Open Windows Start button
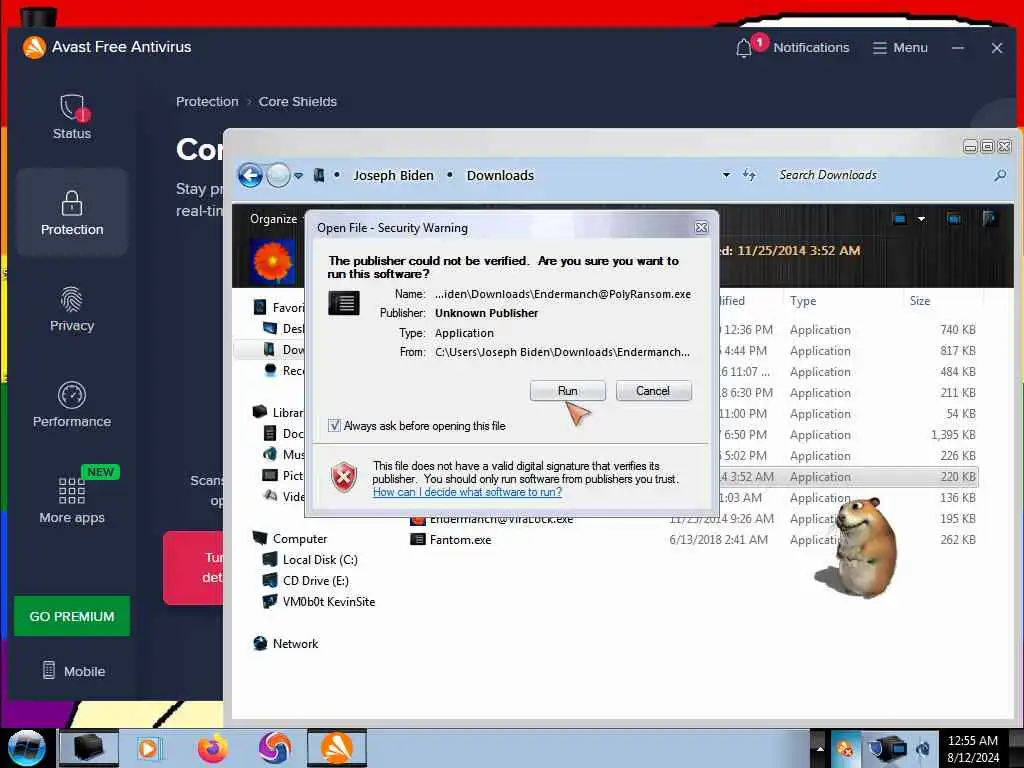Image resolution: width=1024 pixels, height=768 pixels. click(26, 748)
